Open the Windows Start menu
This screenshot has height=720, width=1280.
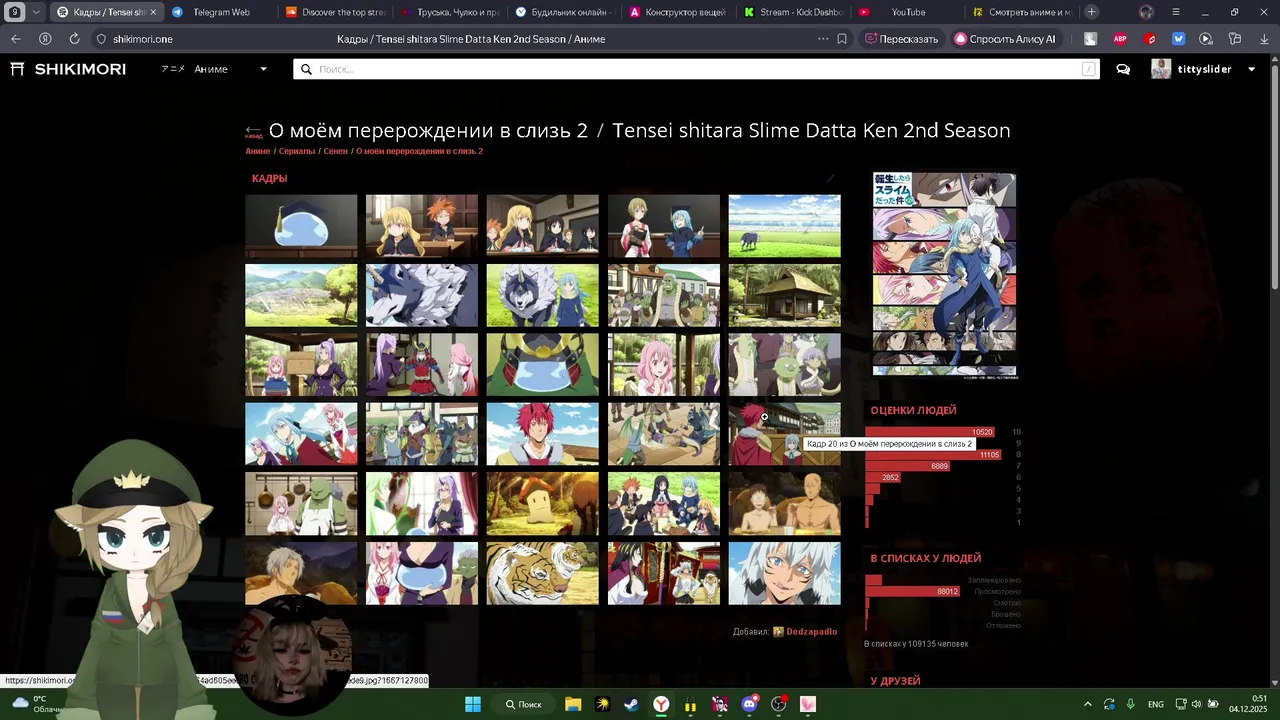pos(473,704)
